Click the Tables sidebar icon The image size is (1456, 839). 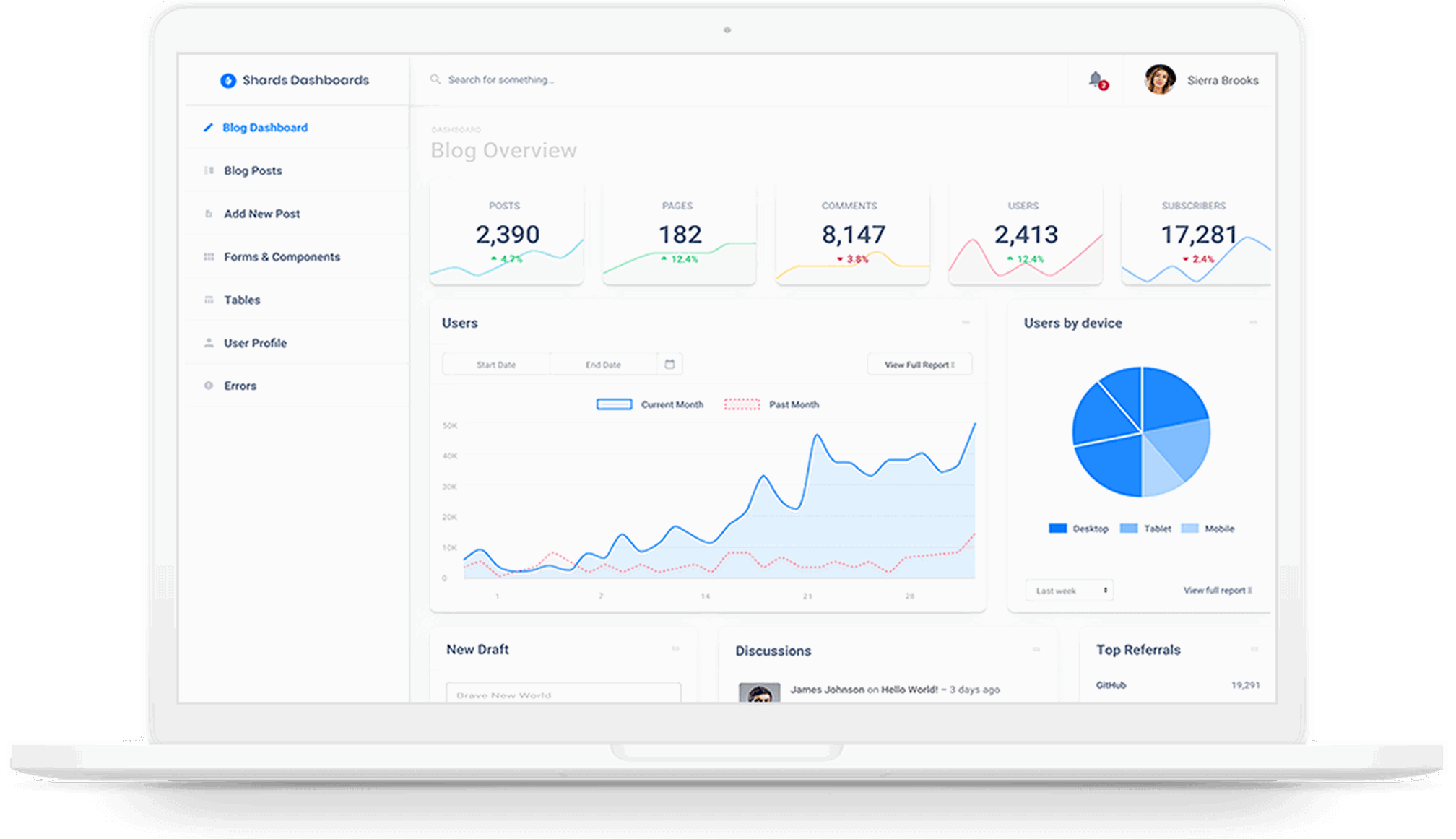(209, 300)
